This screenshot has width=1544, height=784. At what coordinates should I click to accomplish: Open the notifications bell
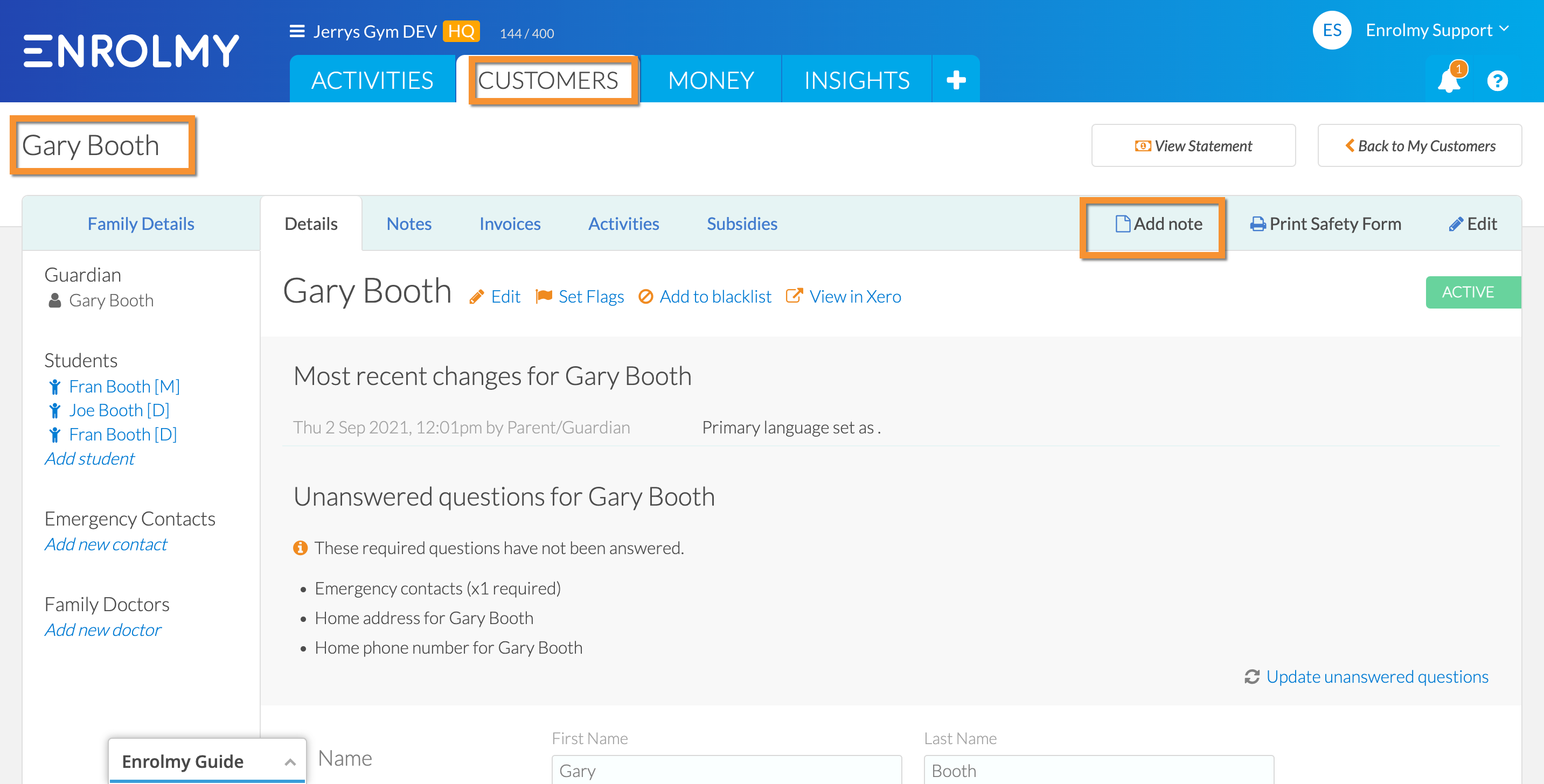[x=1449, y=80]
